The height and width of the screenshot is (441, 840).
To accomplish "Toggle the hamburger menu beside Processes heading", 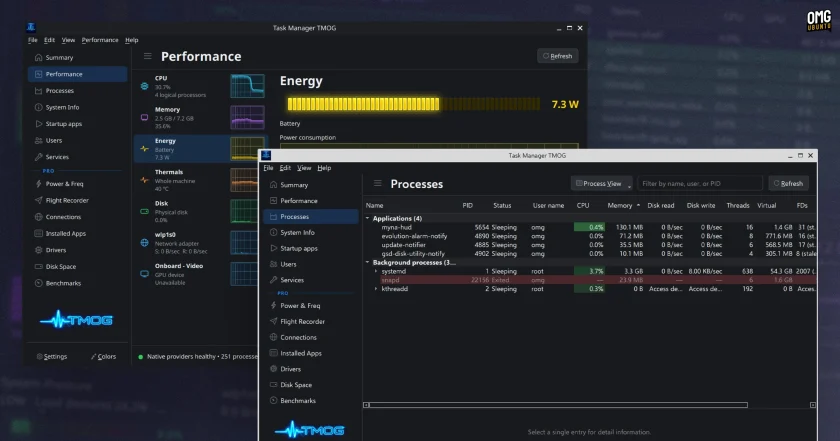I will click(377, 184).
